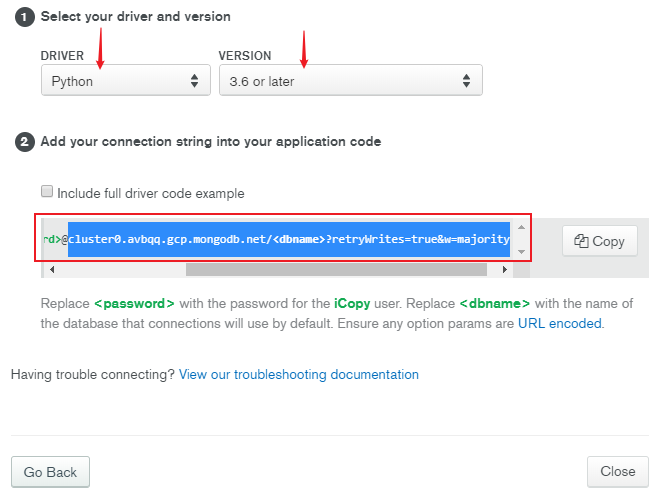
Task: Click the Copy button for connection string
Action: [x=600, y=241]
